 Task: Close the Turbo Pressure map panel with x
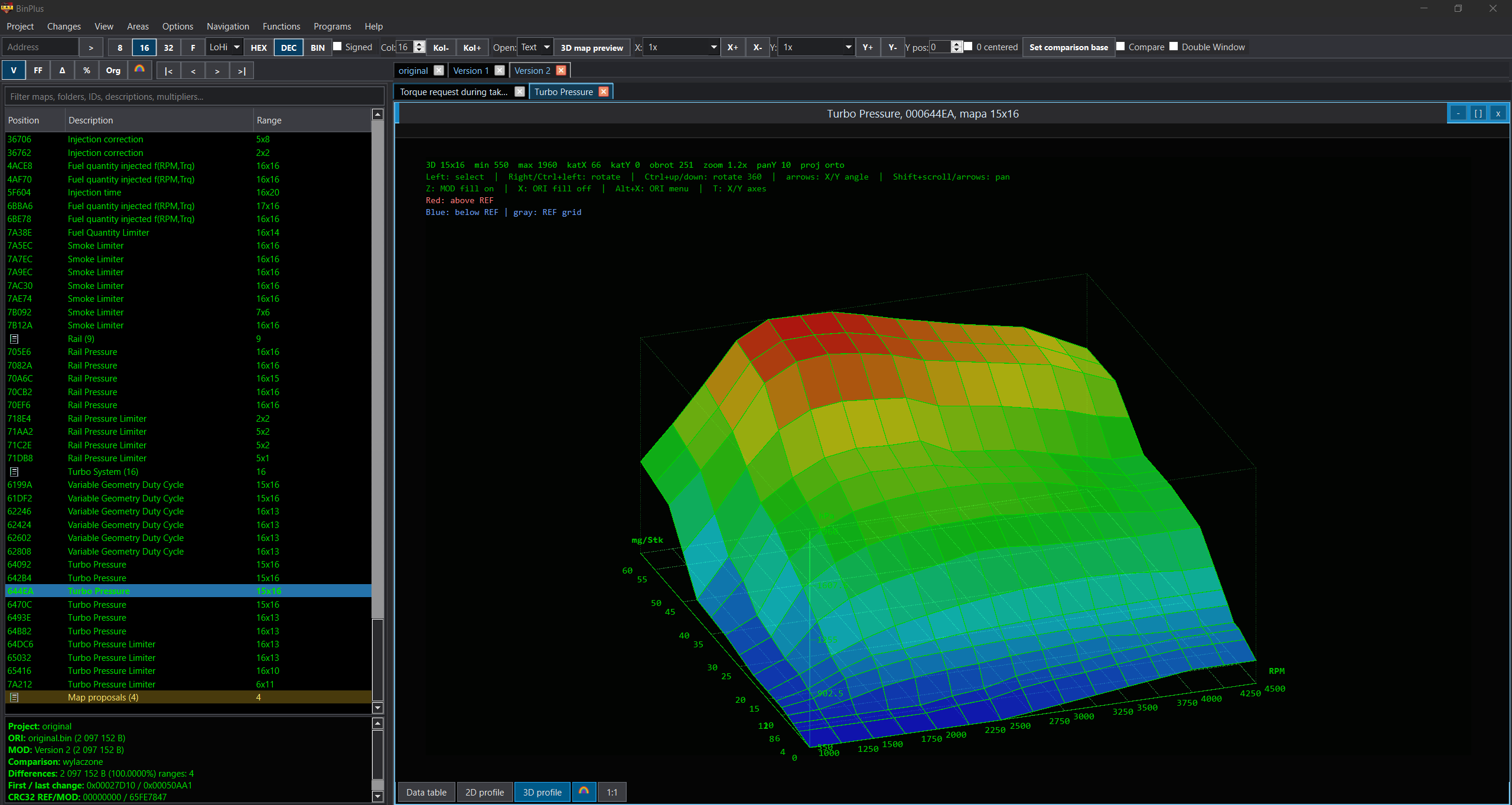point(1498,113)
